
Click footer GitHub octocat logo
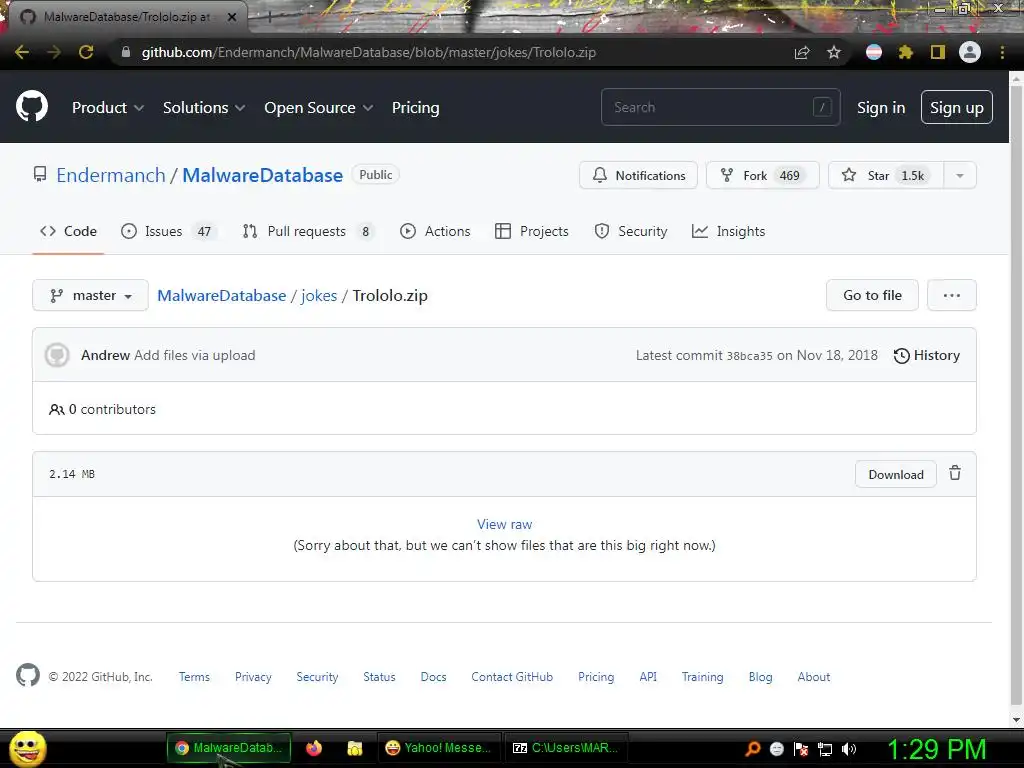coord(27,675)
